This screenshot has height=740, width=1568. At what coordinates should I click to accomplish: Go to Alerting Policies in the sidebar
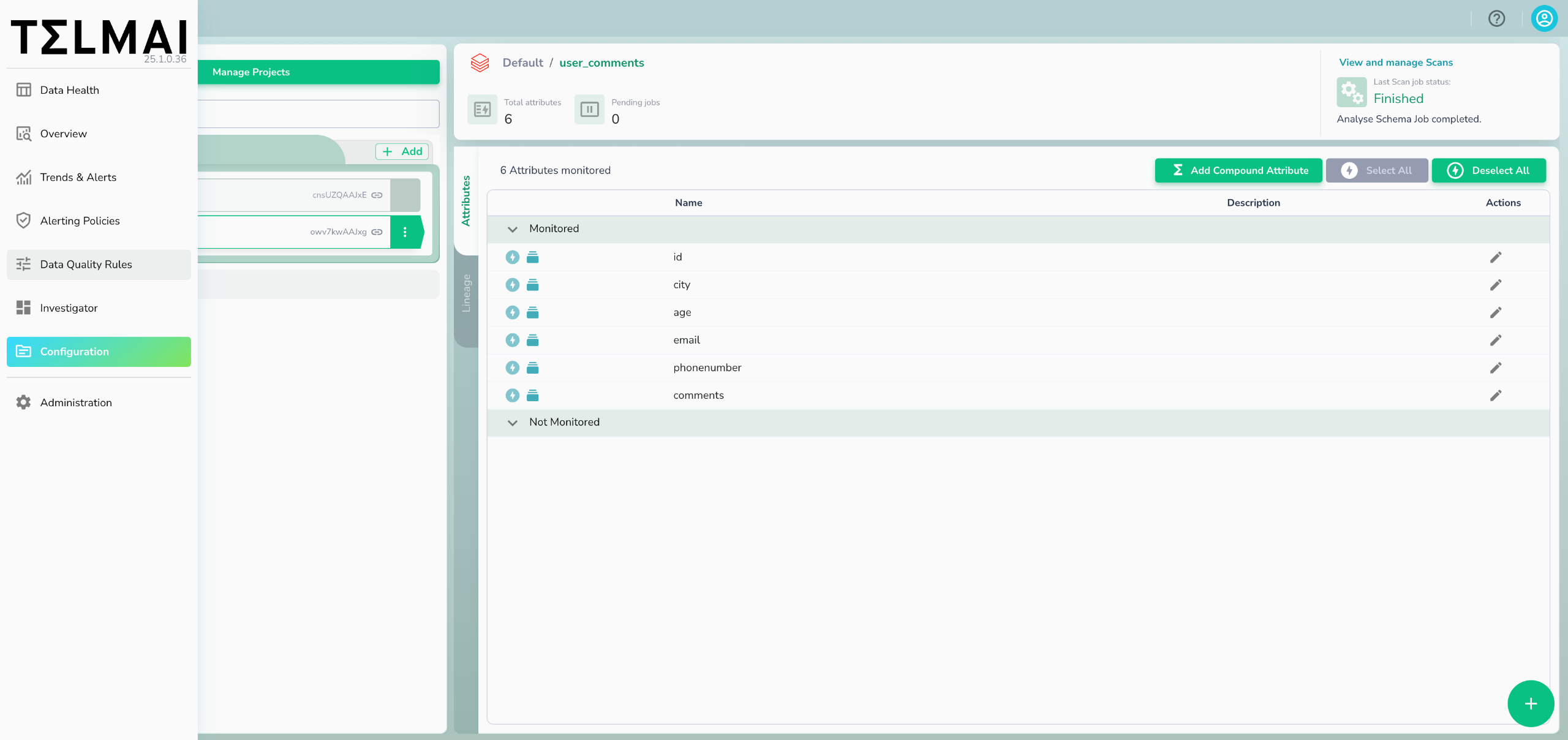[x=80, y=221]
